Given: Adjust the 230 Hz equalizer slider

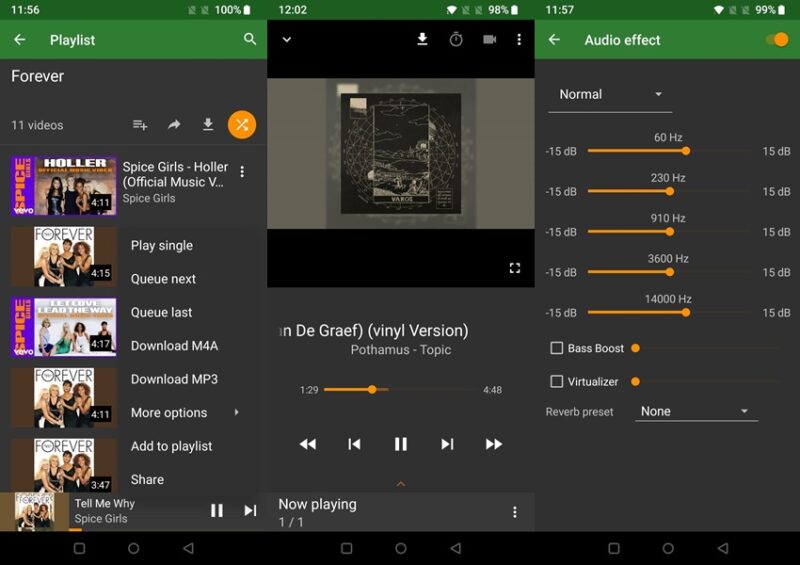Looking at the screenshot, I should [x=669, y=191].
